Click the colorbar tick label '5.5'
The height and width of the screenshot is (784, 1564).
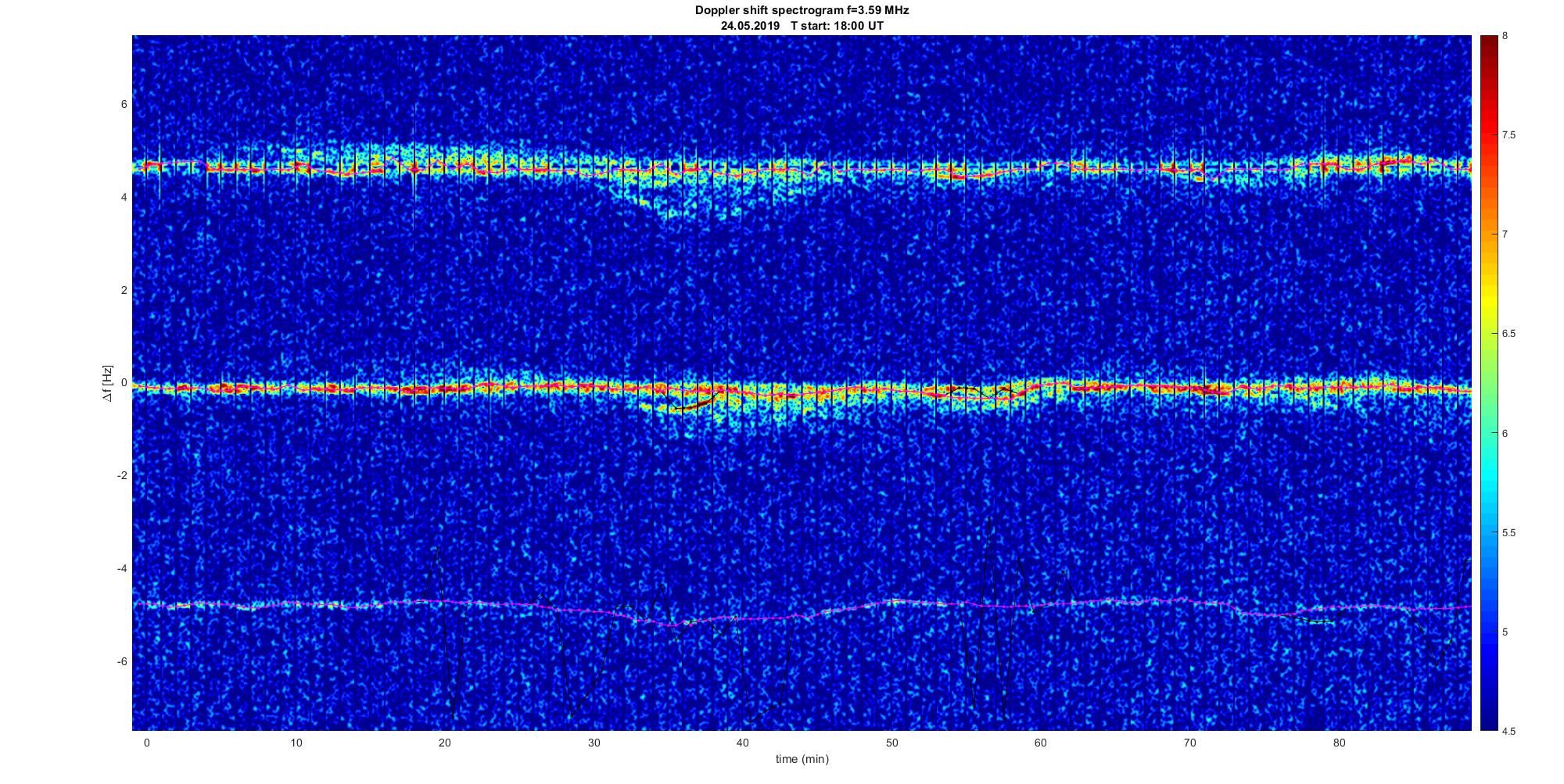(x=1508, y=533)
